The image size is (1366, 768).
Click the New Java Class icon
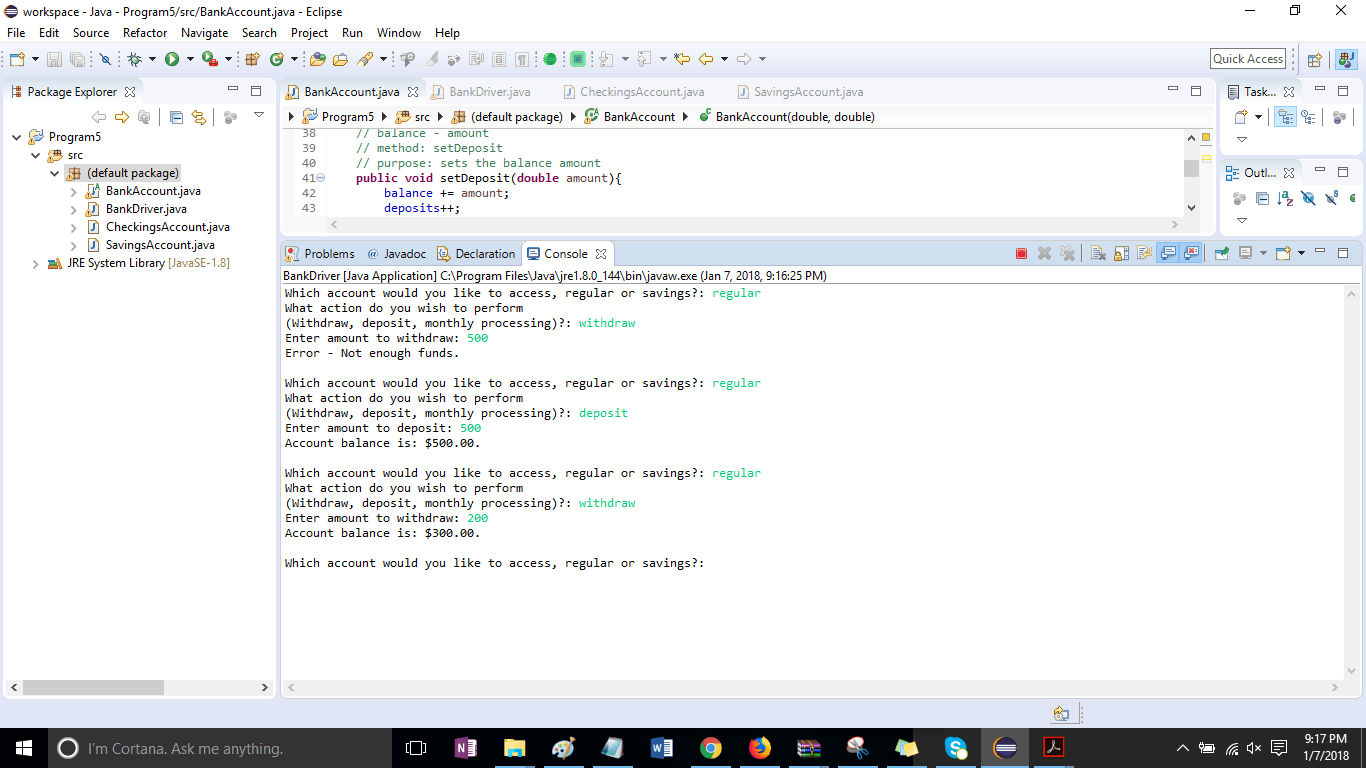[x=276, y=60]
